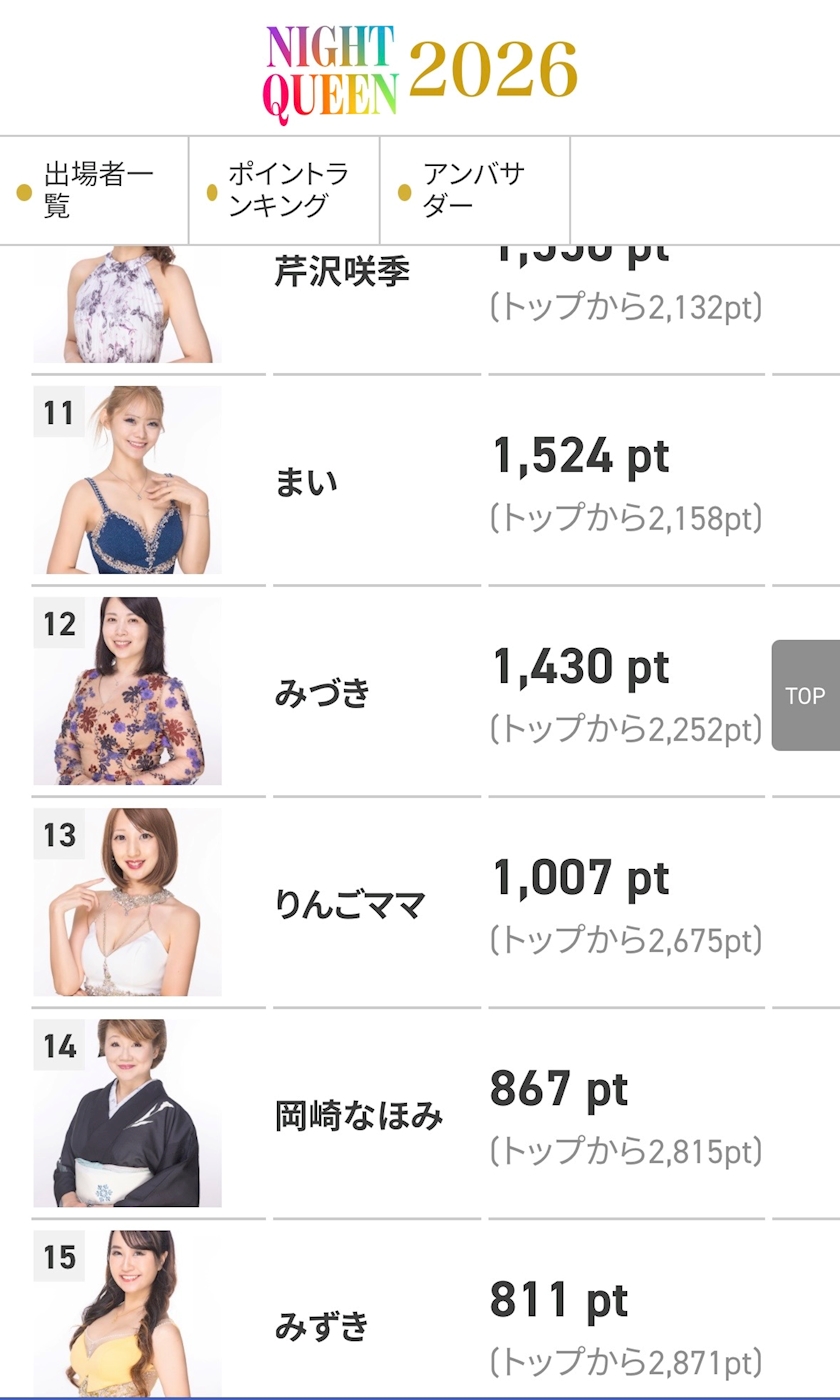This screenshot has height=1400, width=840.
Task: Click the rank 14 badge
Action: pyautogui.click(x=59, y=1045)
